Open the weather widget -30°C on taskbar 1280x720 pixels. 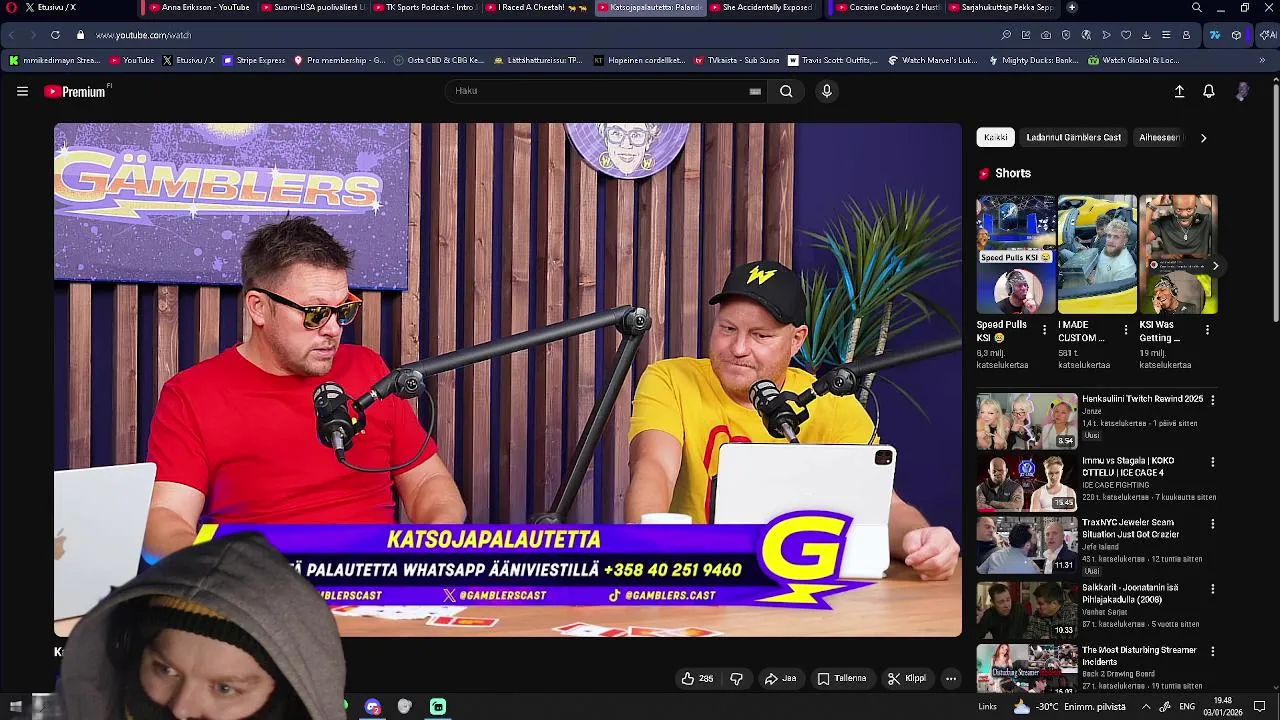[1070, 706]
